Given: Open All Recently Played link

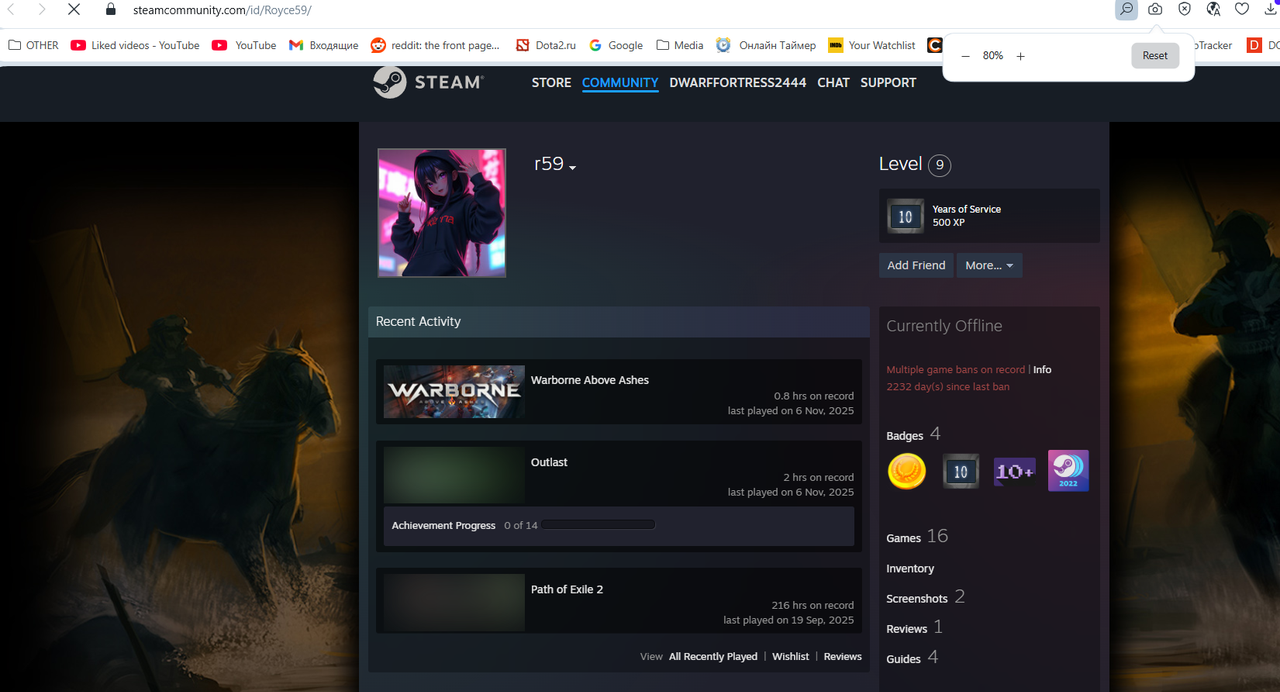Looking at the screenshot, I should point(713,657).
